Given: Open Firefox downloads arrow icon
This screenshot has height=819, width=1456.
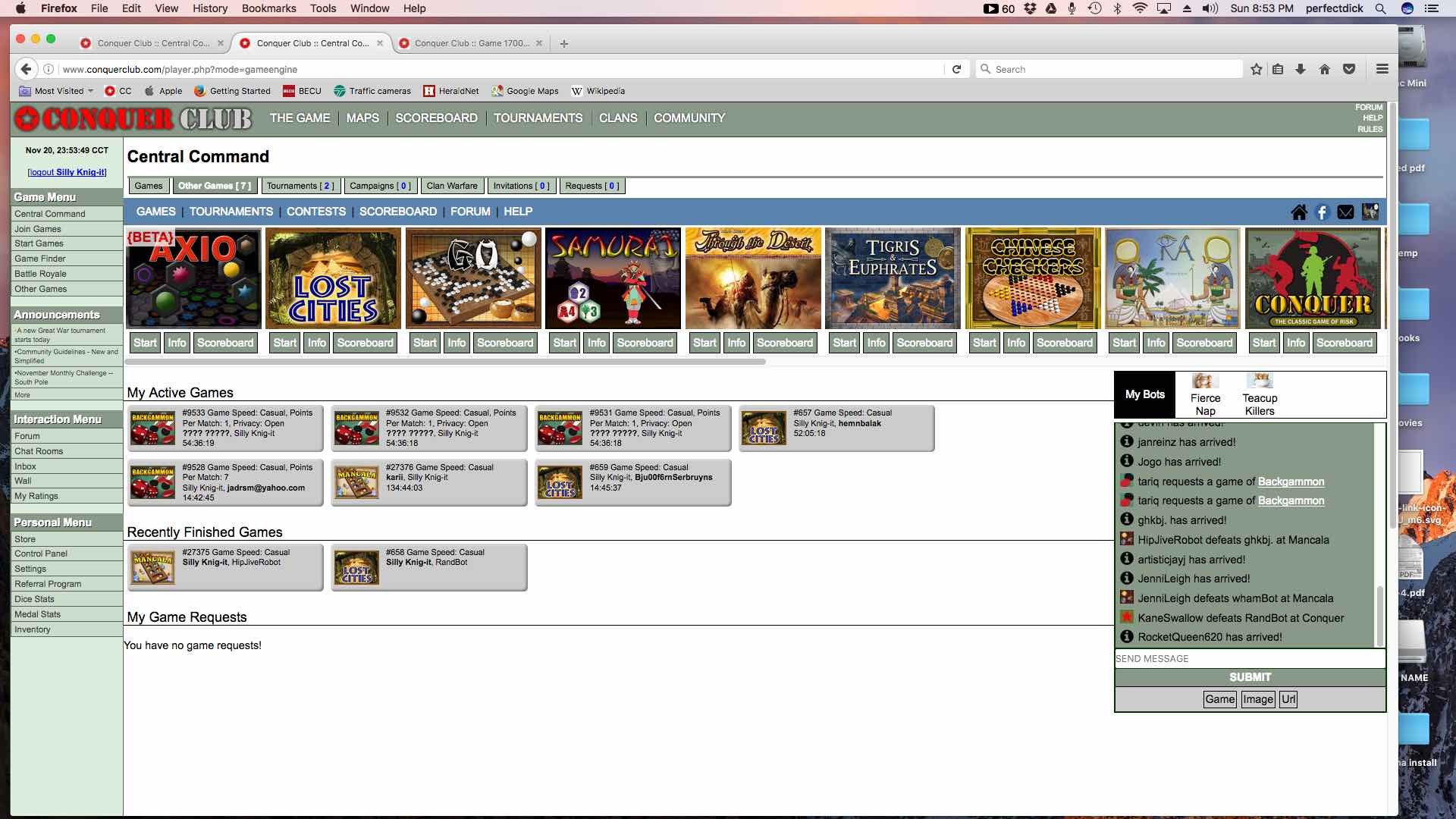Looking at the screenshot, I should click(1301, 69).
